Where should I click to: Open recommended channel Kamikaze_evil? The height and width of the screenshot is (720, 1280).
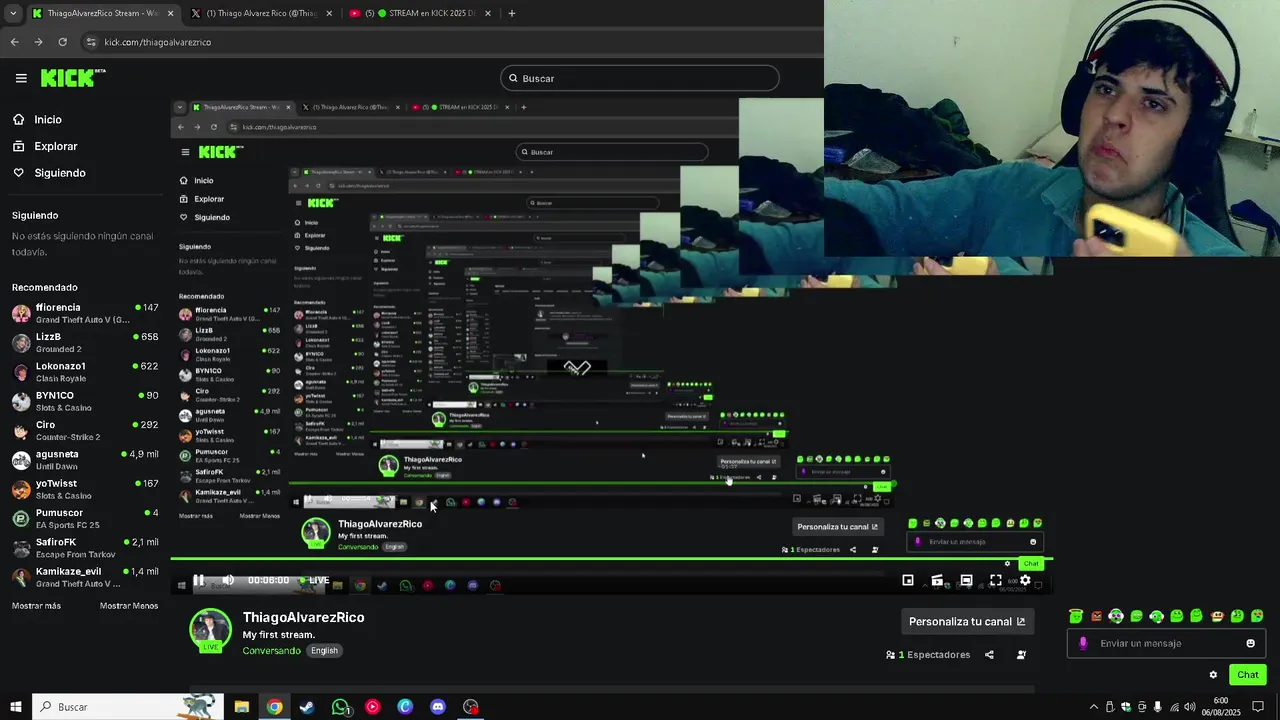click(85, 577)
